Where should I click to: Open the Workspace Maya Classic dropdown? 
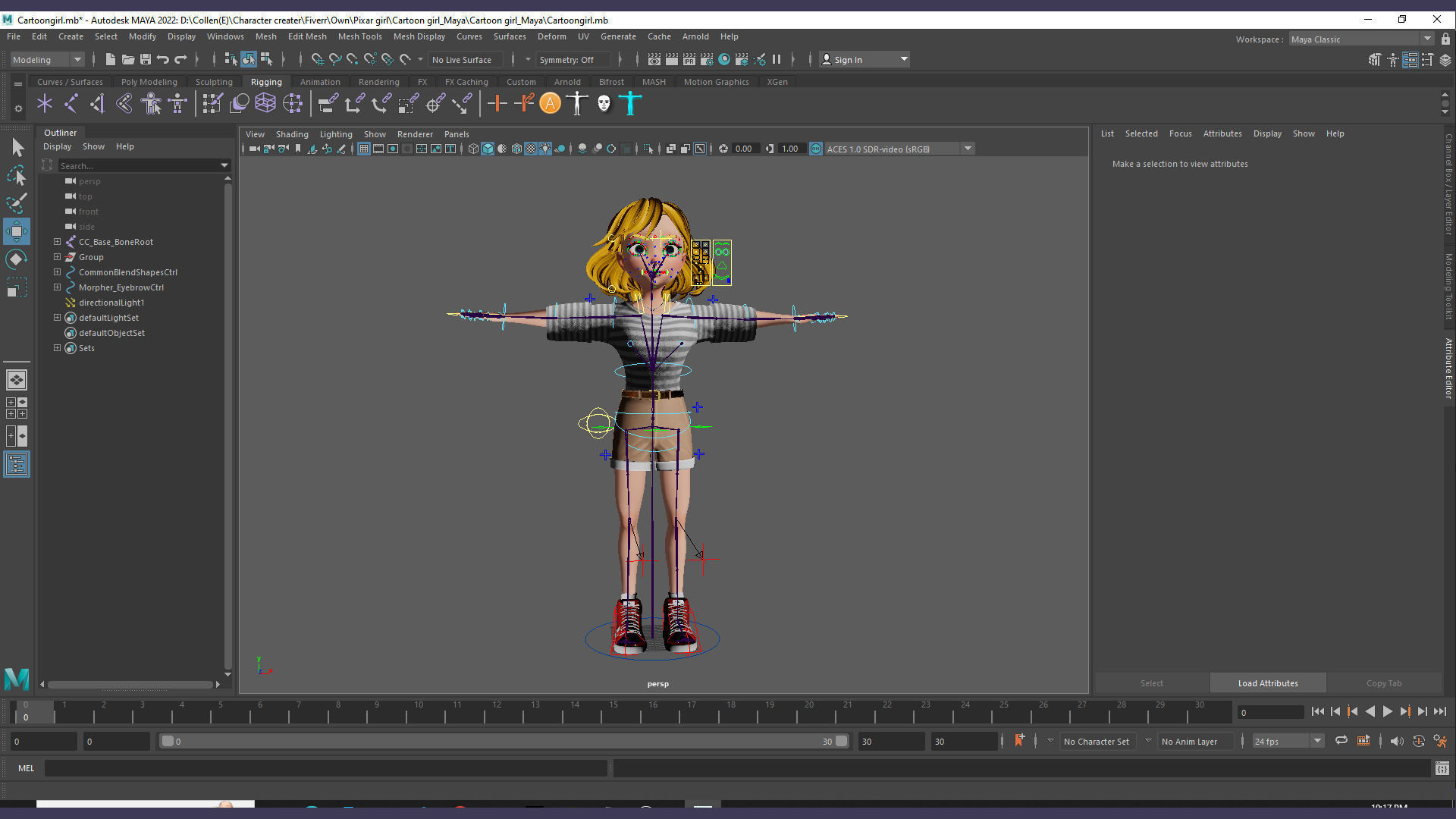(x=1361, y=39)
